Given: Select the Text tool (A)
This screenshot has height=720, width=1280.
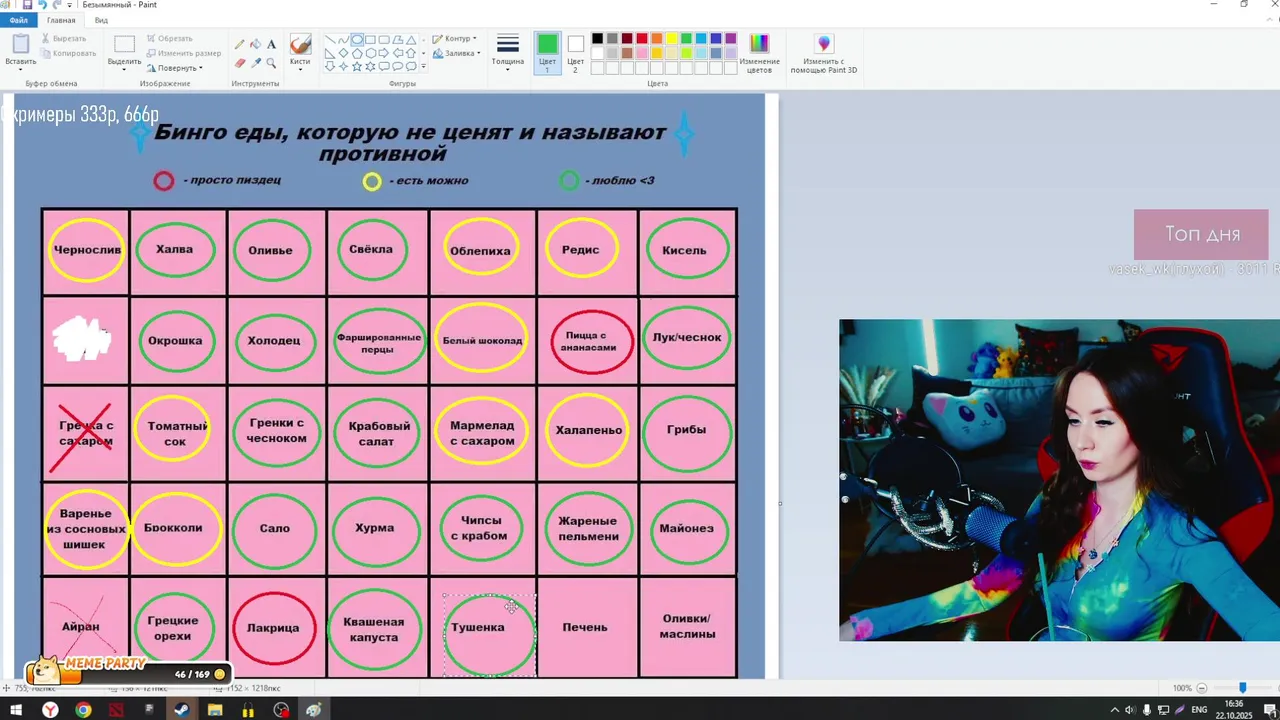Looking at the screenshot, I should tap(272, 44).
